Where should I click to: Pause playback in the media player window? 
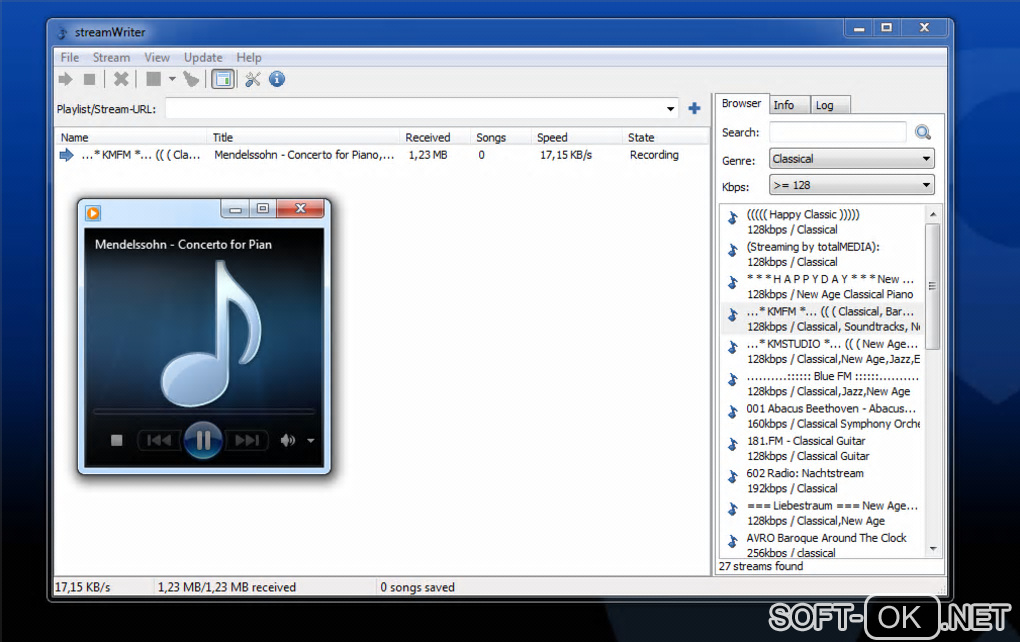pyautogui.click(x=203, y=440)
